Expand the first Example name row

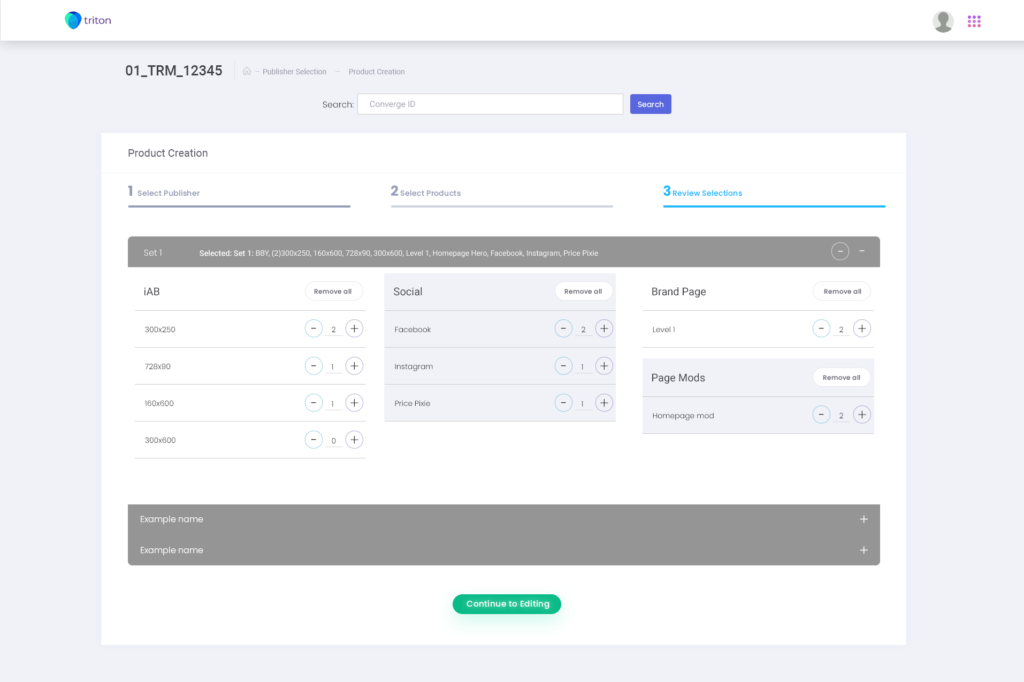864,519
